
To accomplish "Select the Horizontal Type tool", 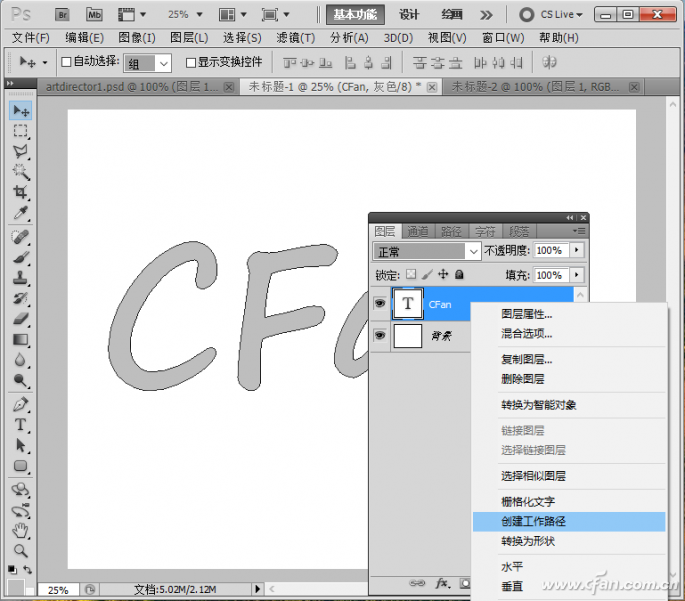I will (x=20, y=425).
